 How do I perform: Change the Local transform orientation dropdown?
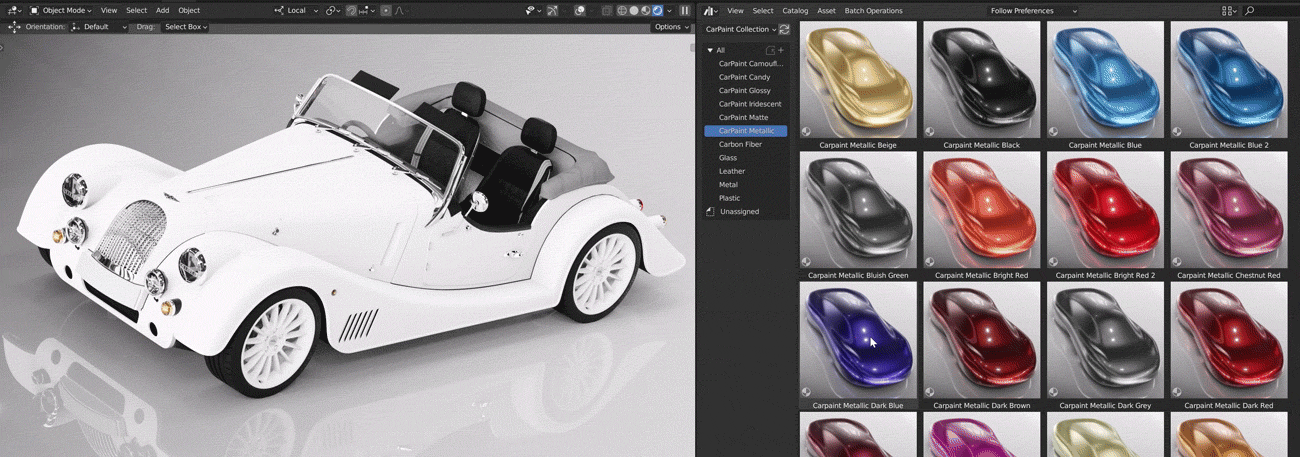[296, 10]
